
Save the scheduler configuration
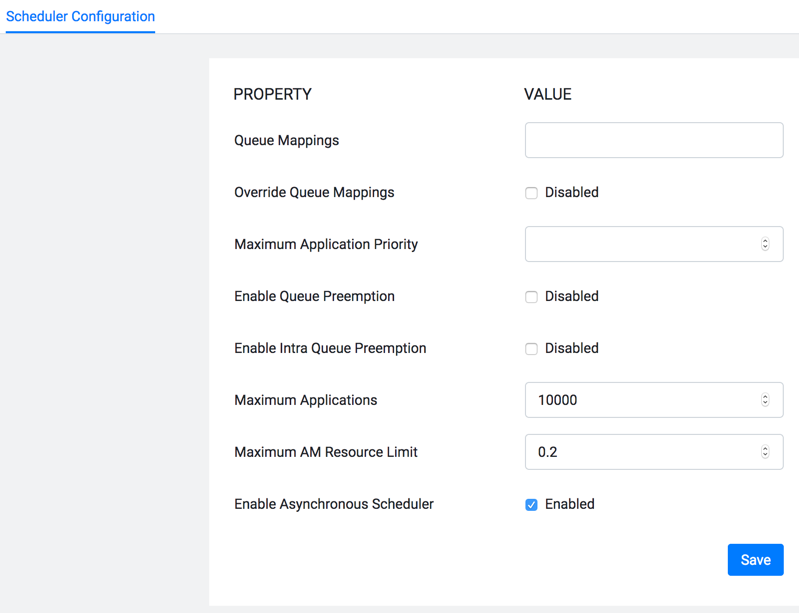coord(755,560)
